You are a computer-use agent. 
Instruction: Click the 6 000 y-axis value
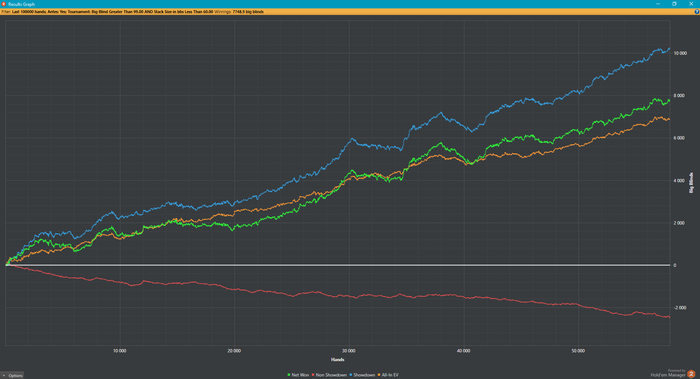(679, 138)
